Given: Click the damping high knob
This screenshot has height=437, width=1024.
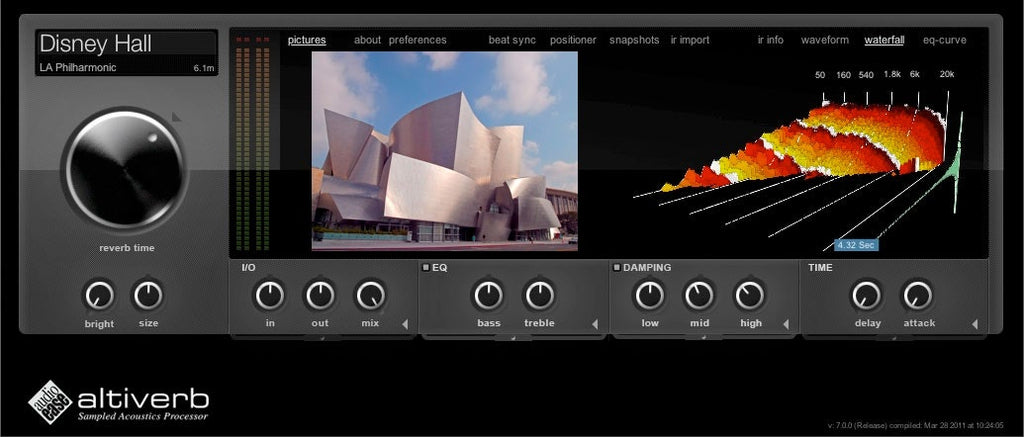Looking at the screenshot, I should (750, 296).
